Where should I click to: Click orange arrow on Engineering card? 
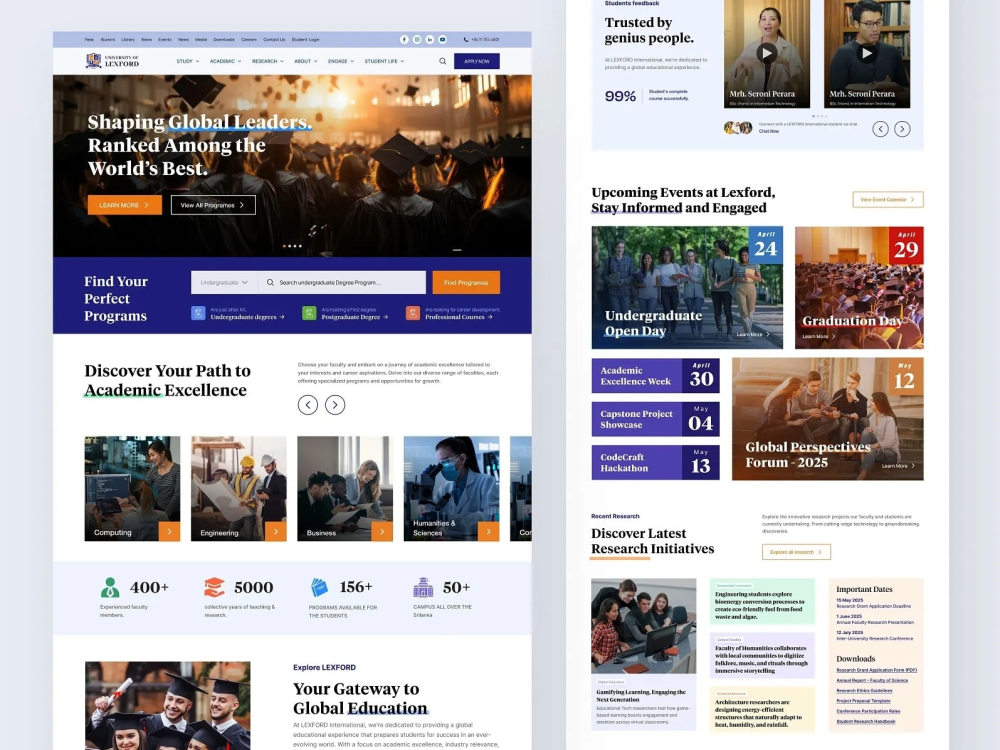[276, 531]
